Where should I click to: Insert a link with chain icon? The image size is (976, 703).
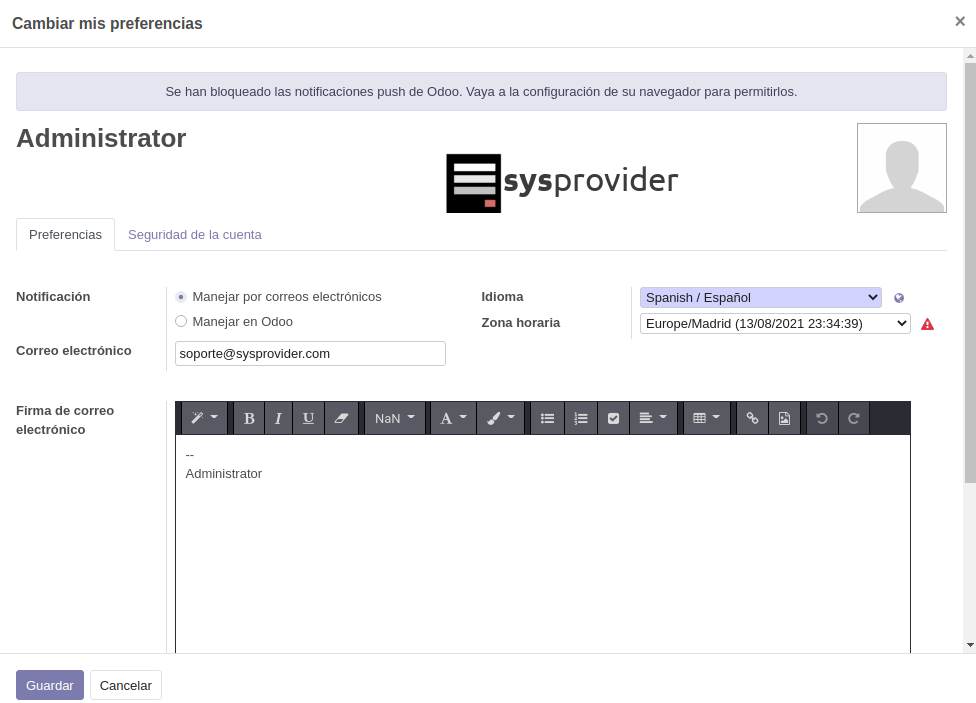click(x=752, y=418)
